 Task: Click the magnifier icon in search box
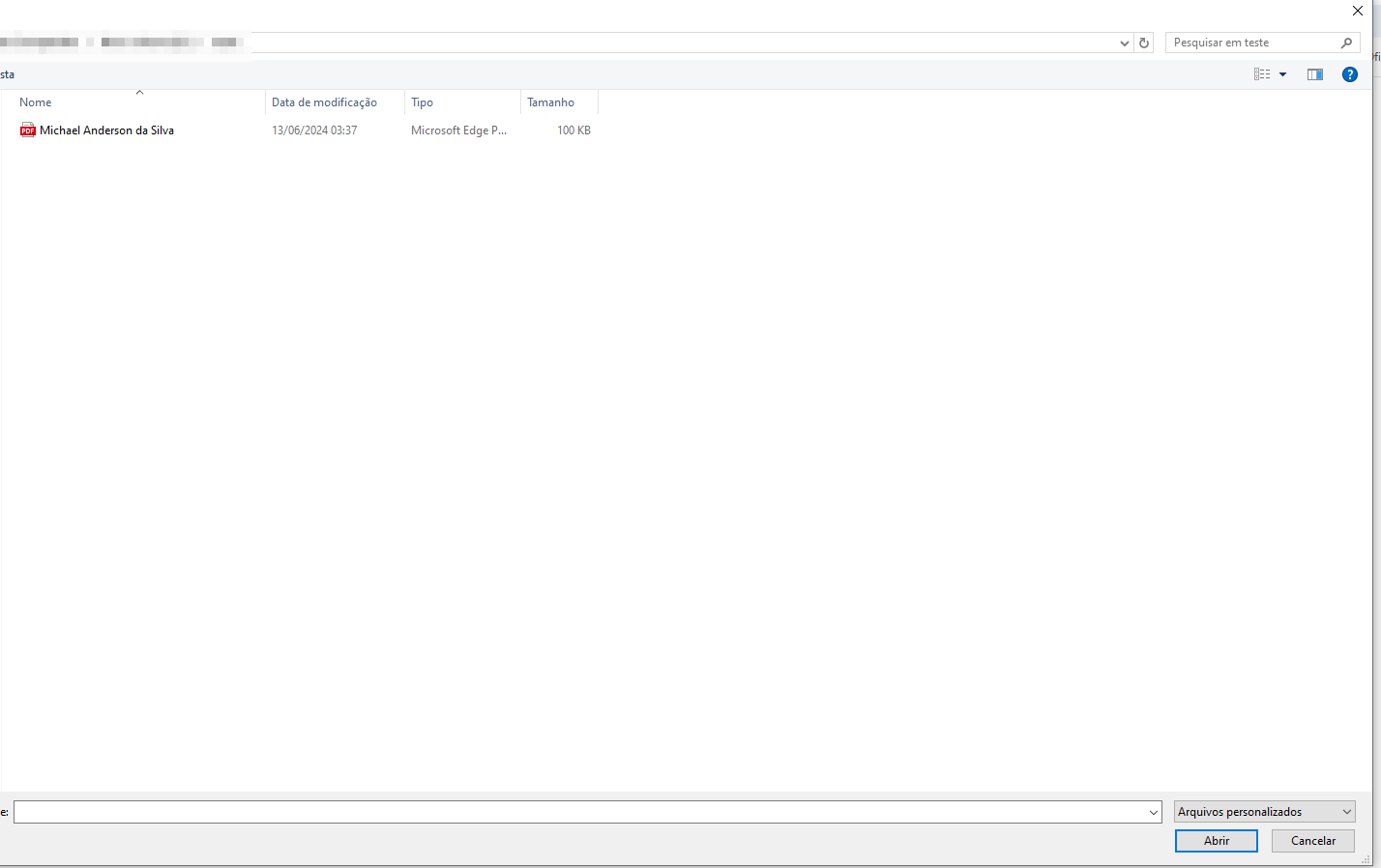point(1346,43)
